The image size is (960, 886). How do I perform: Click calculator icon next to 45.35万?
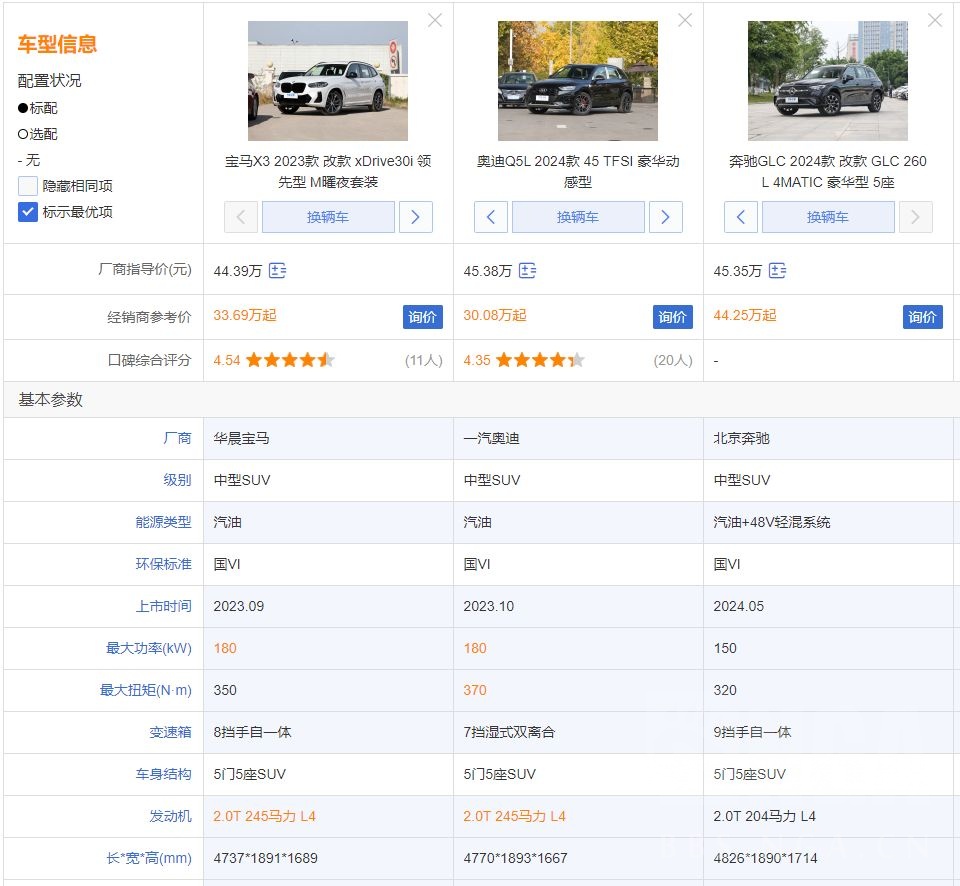777,271
